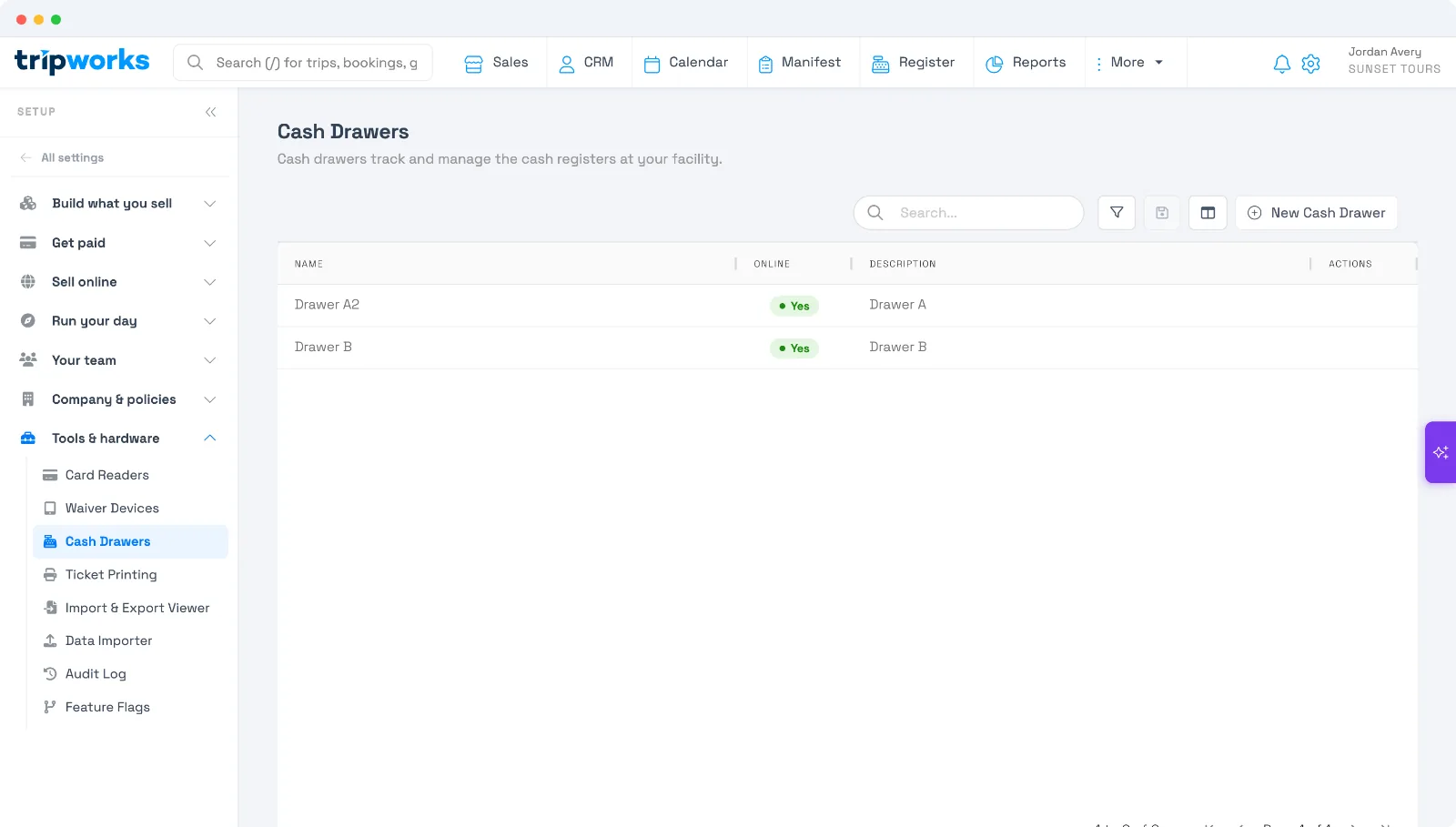Select Cash Drawers in sidebar
The image size is (1456, 827).
point(130,541)
